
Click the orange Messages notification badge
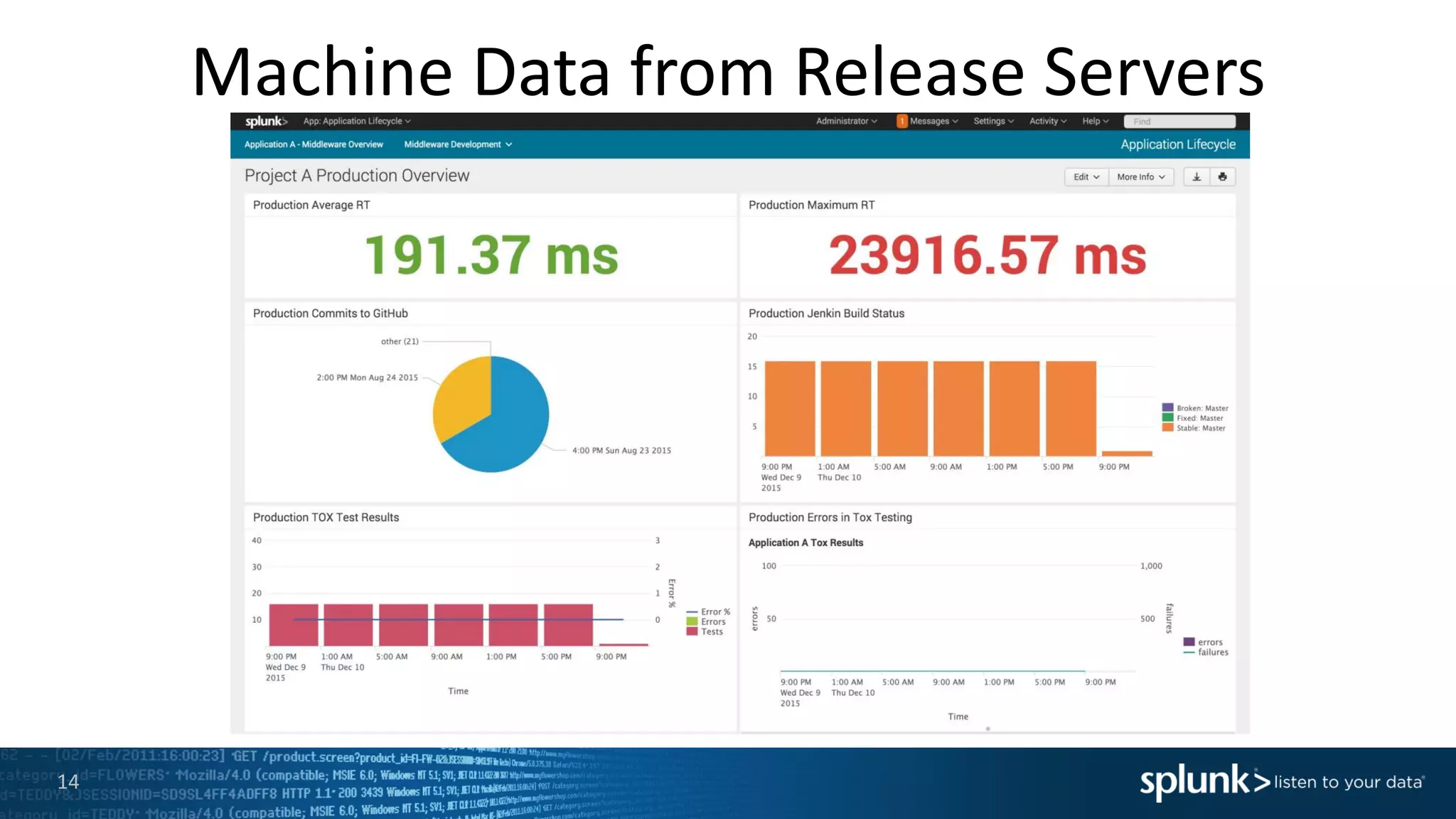point(901,122)
